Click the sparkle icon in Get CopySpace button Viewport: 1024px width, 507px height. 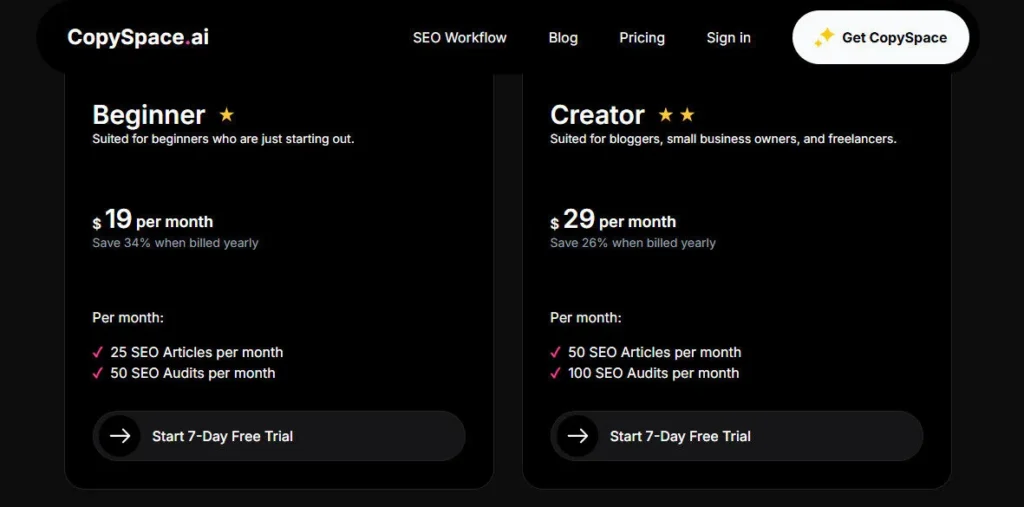823,38
